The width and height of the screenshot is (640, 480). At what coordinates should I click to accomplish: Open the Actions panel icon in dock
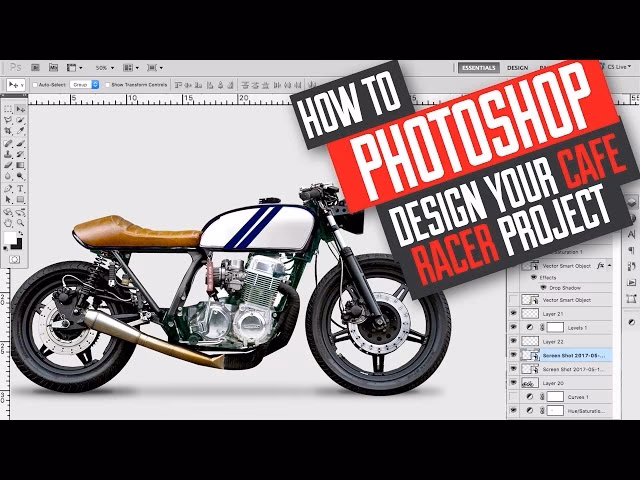click(631, 282)
